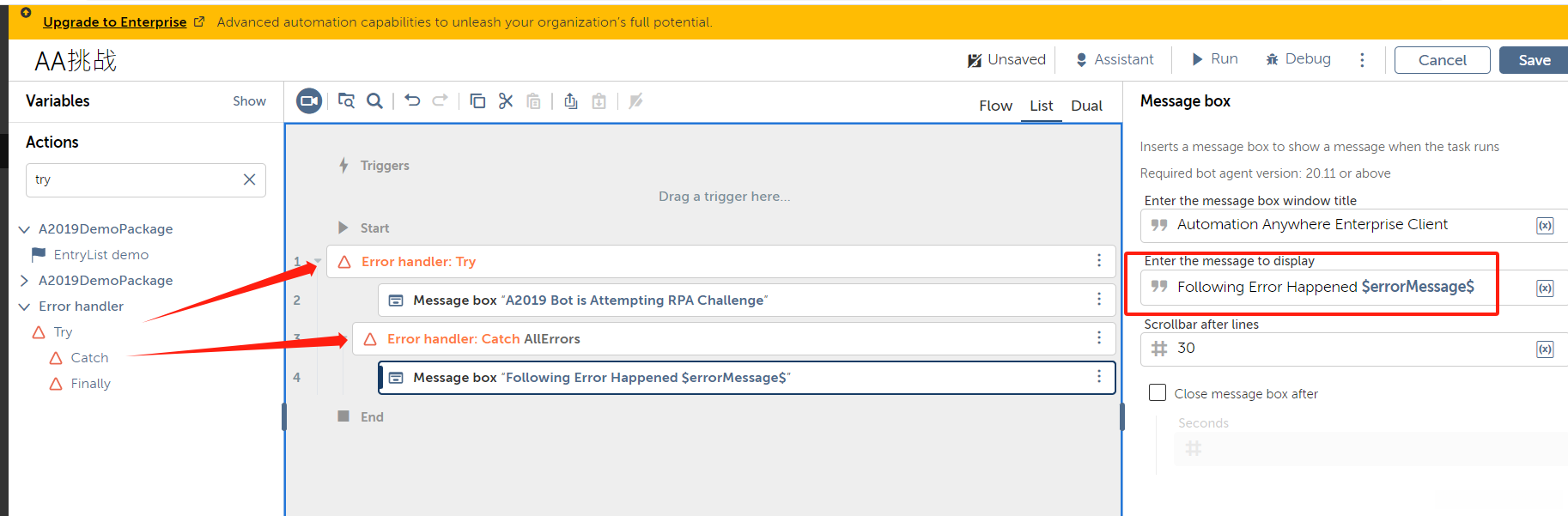Clear the actions search field
Screen dimensions: 1568x516
pyautogui.click(x=249, y=179)
